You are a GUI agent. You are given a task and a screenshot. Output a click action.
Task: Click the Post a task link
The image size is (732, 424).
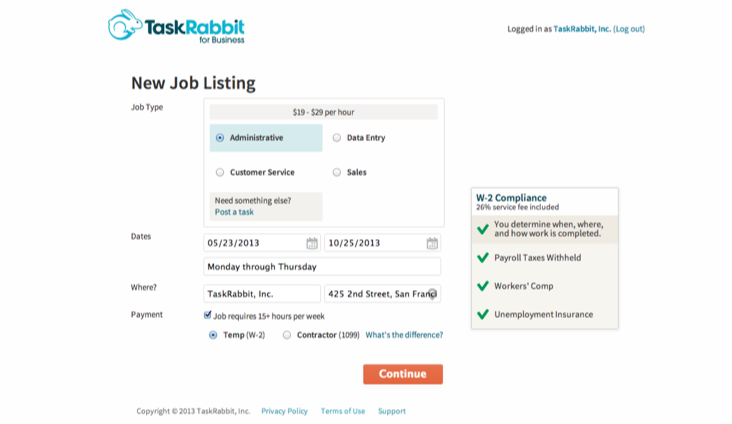234,212
